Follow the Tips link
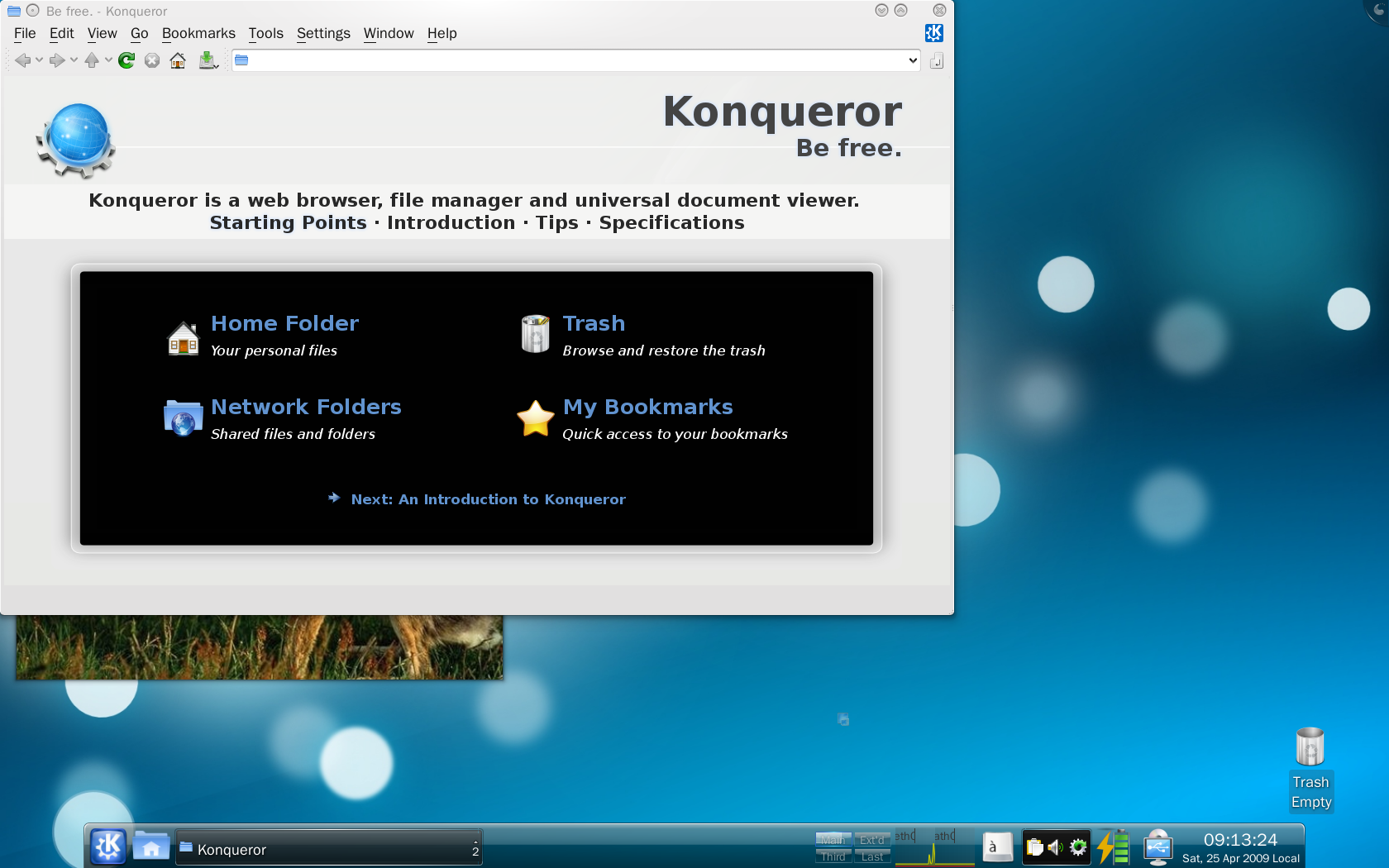Viewport: 1389px width, 868px height. pos(557,222)
